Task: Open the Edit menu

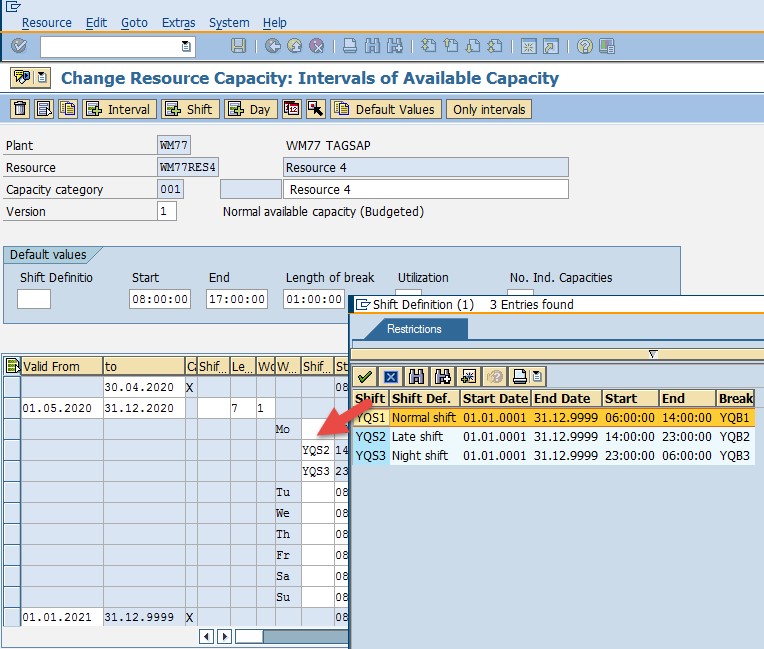Action: (x=96, y=23)
